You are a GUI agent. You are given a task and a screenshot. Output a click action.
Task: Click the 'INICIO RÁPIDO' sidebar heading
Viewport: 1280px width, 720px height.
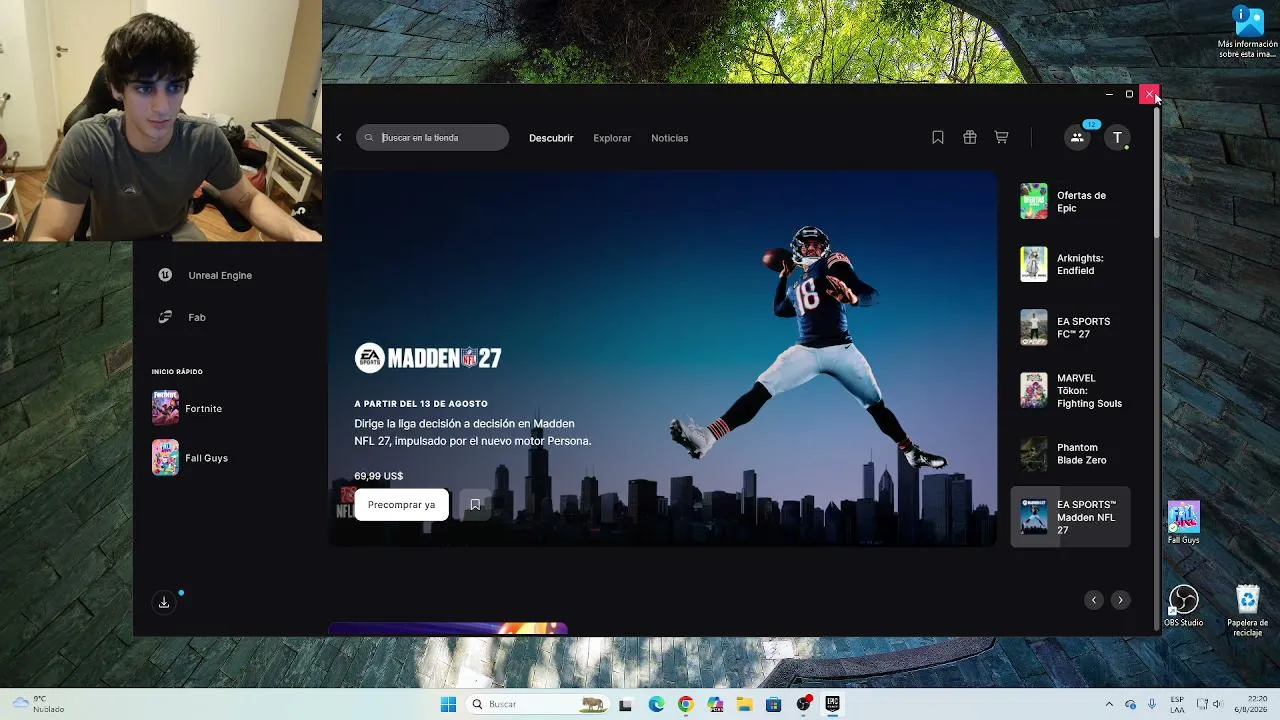click(177, 372)
